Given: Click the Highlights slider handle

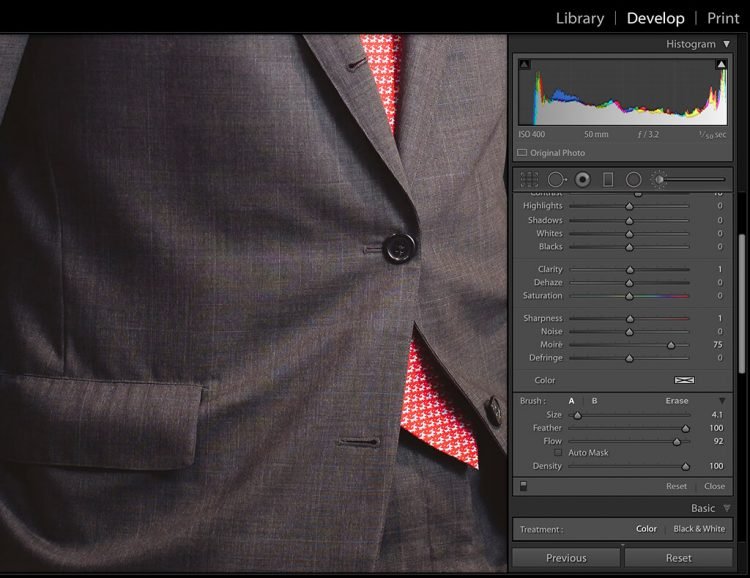Looking at the screenshot, I should tap(629, 206).
